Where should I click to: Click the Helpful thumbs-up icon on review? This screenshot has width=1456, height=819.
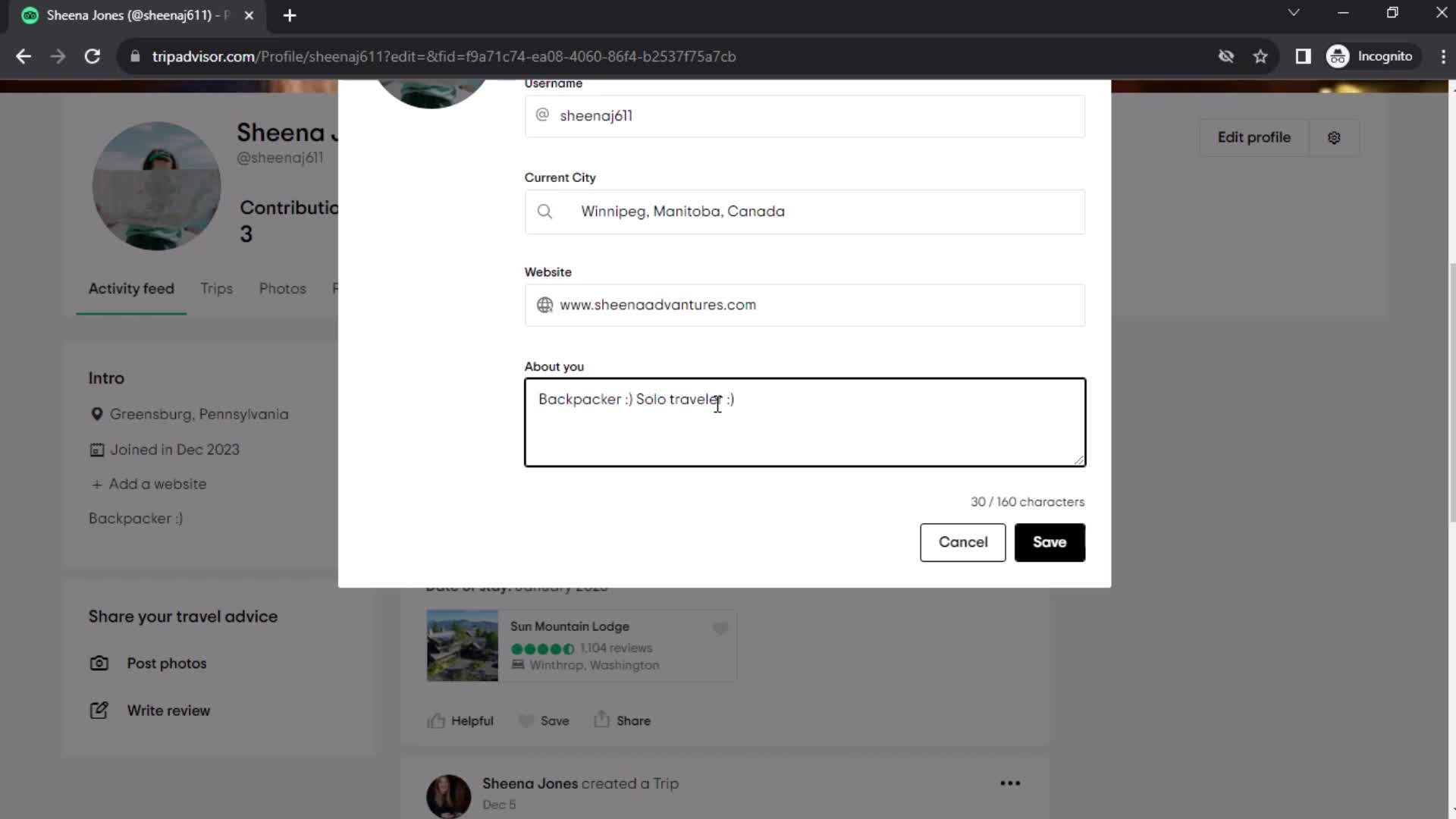coord(437,720)
